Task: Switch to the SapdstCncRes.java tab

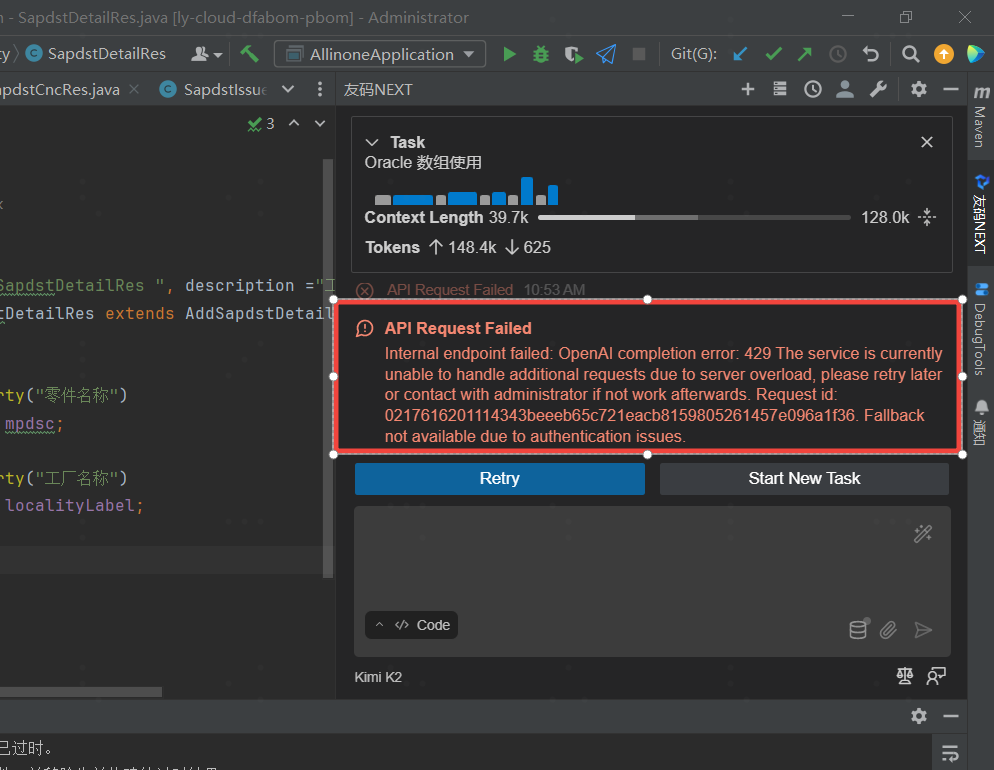Action: (x=58, y=89)
